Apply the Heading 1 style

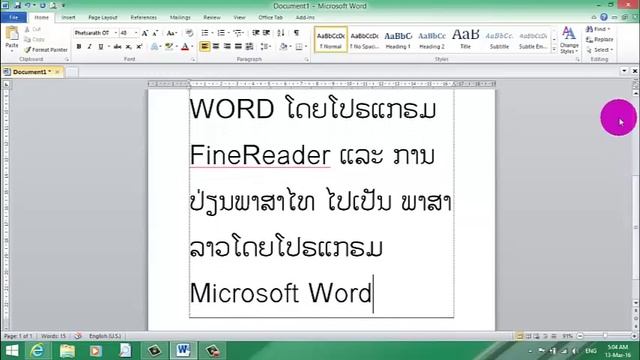pos(398,40)
